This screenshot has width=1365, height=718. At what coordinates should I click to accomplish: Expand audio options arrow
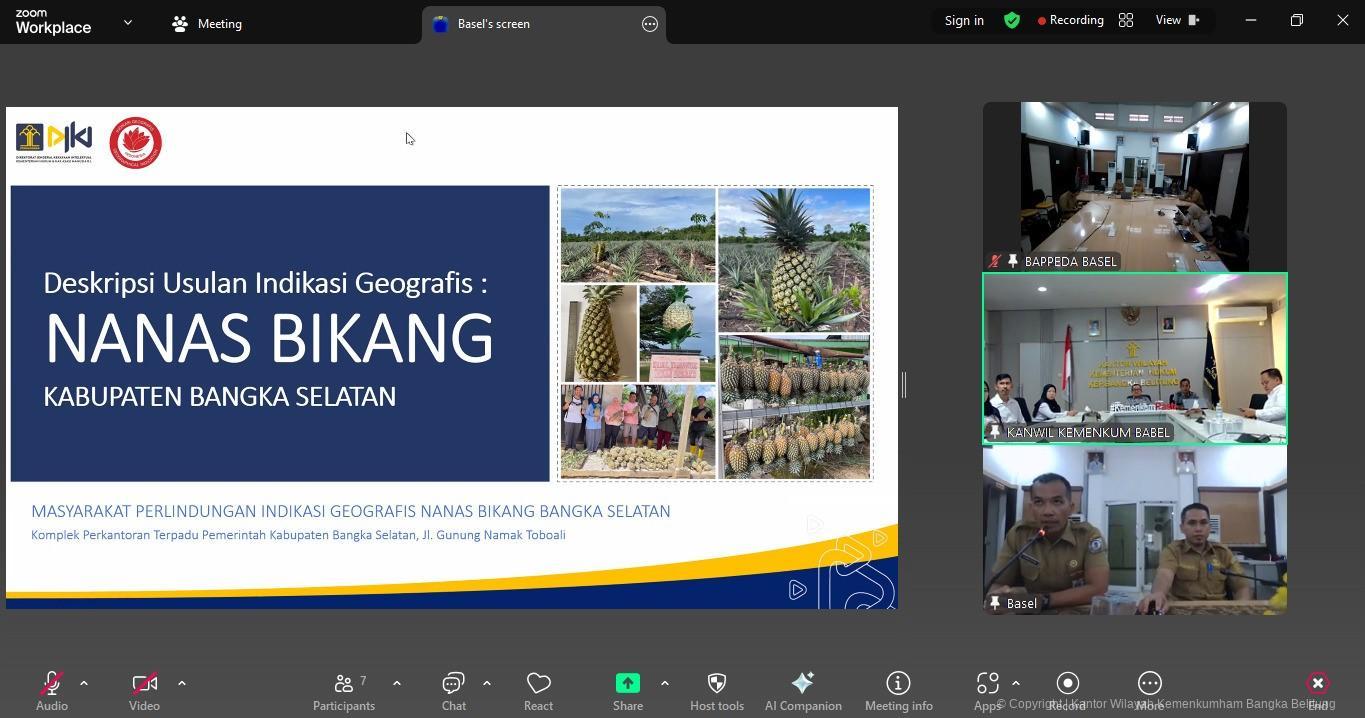tap(84, 683)
